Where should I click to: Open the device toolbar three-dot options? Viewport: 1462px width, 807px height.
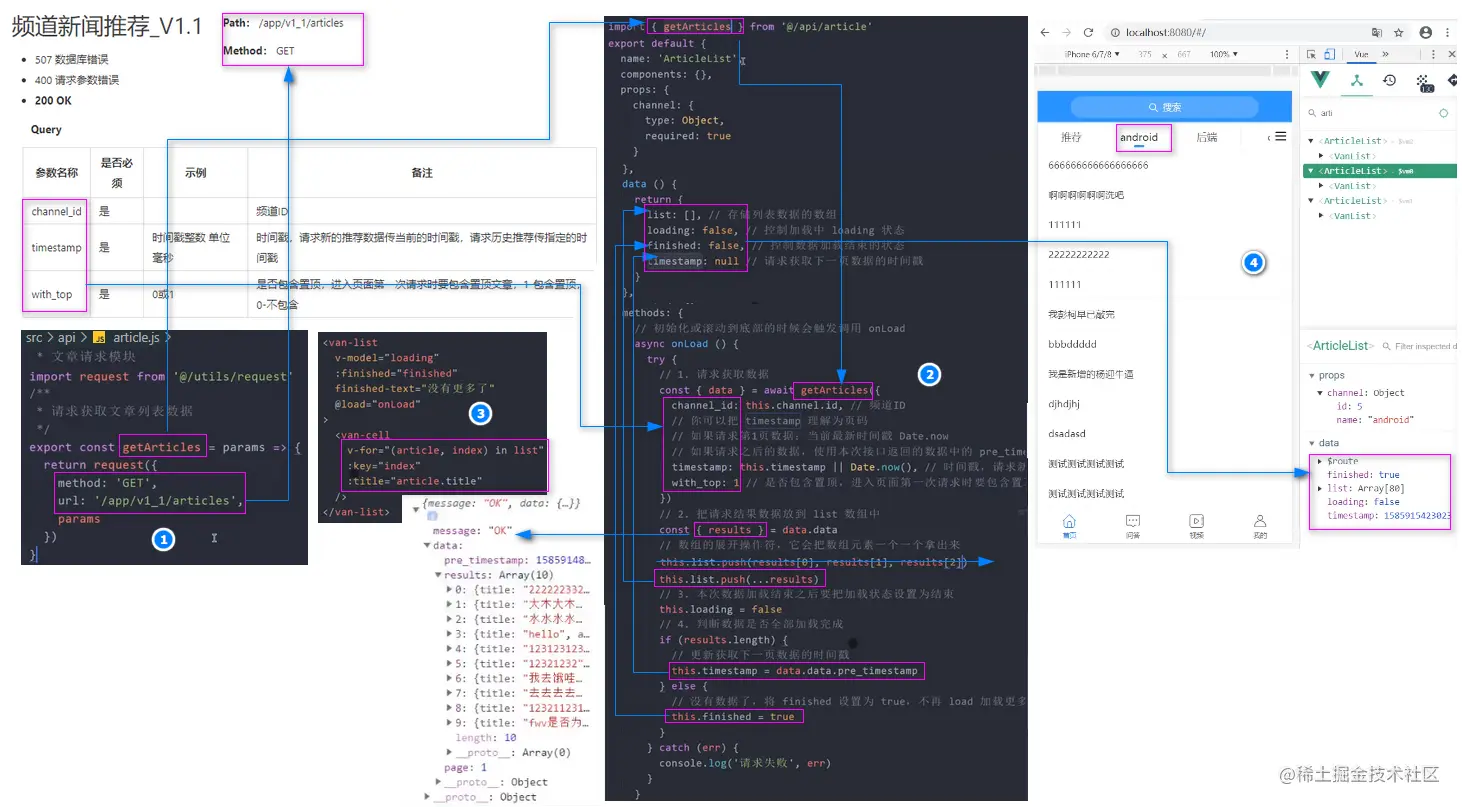1289,54
